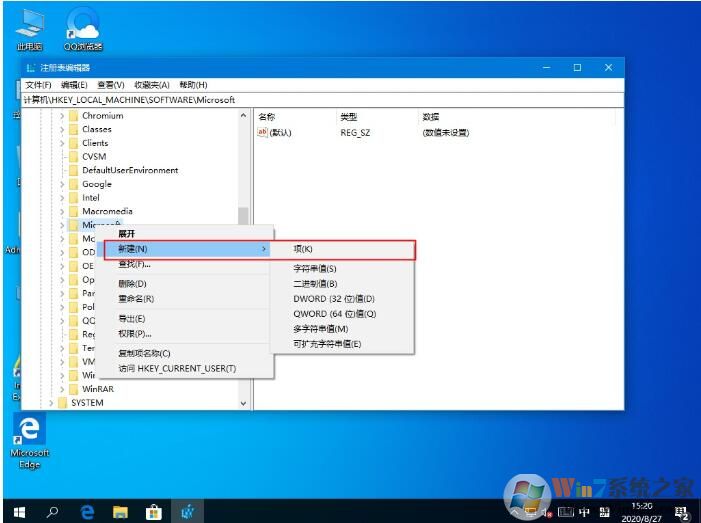The height and width of the screenshot is (523, 701).
Task: Click the tree scrollbar down arrow
Action: (x=243, y=403)
